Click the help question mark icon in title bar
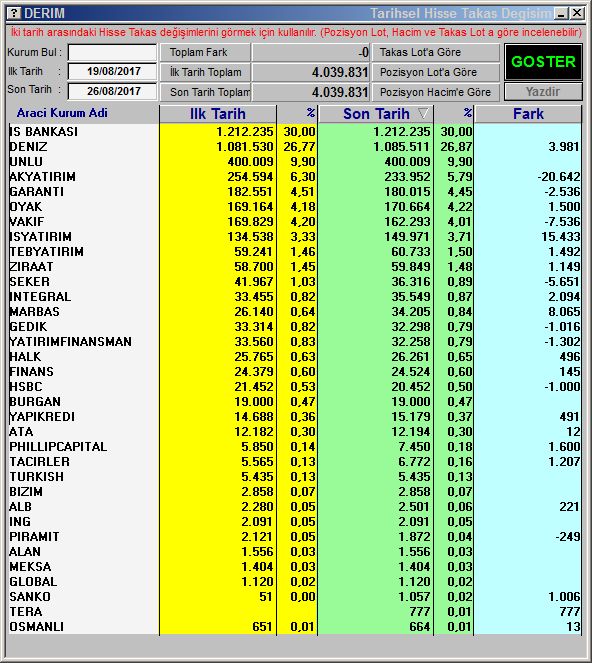 [14, 13]
